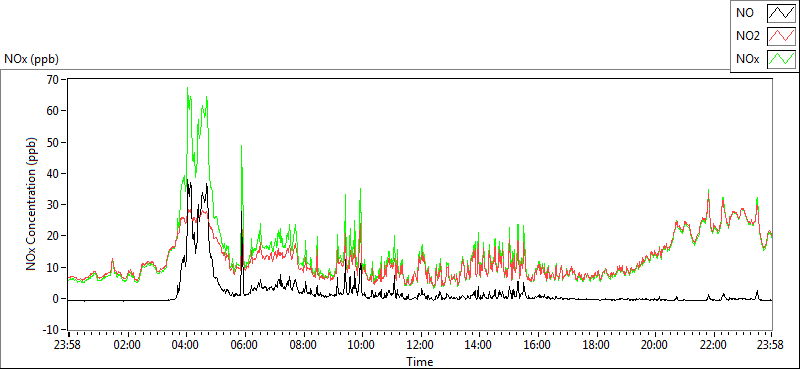Edit the -10 minimum Y-axis value
The width and height of the screenshot is (800, 369).
tap(51, 329)
